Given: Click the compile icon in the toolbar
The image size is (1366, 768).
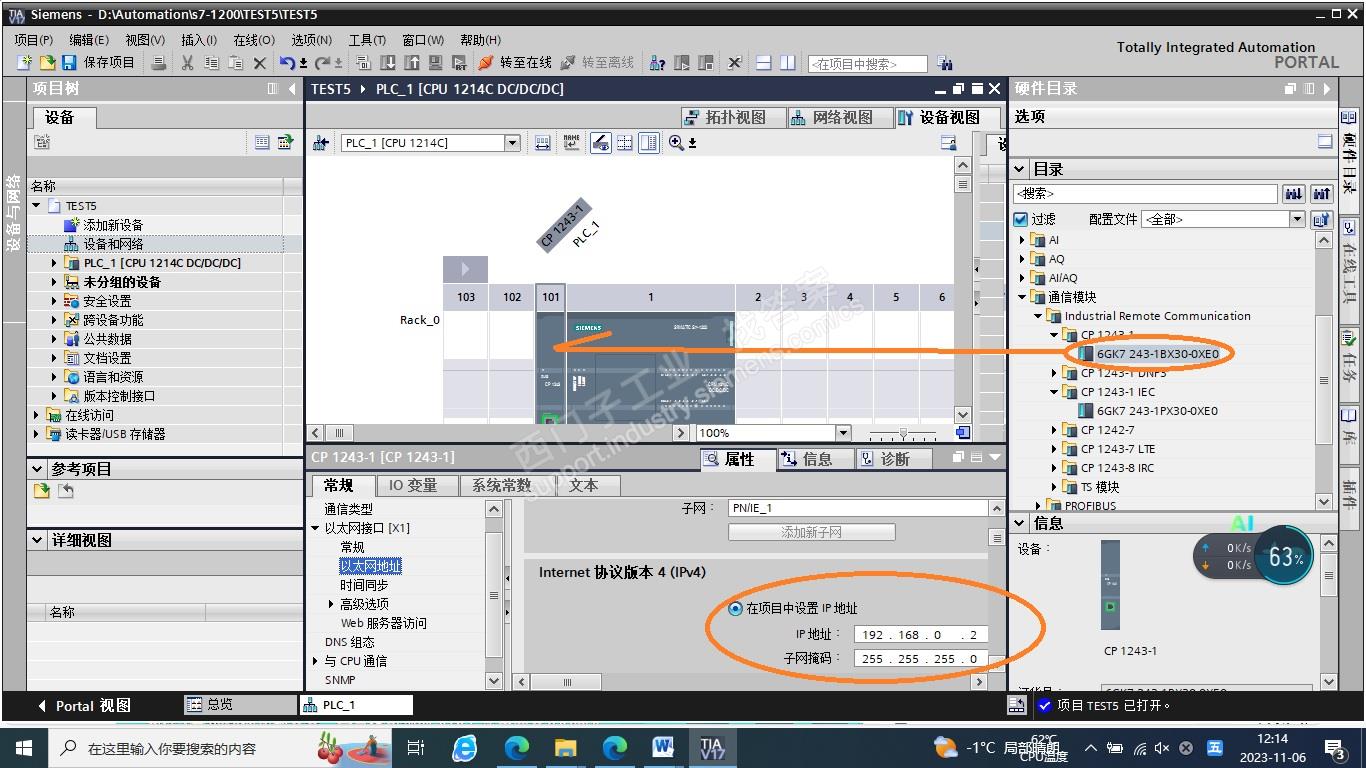Looking at the screenshot, I should (x=363, y=63).
